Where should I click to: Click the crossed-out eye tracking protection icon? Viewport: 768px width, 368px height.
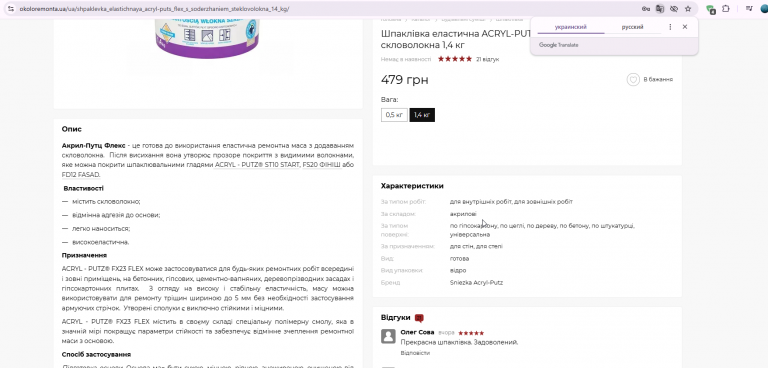(x=674, y=9)
